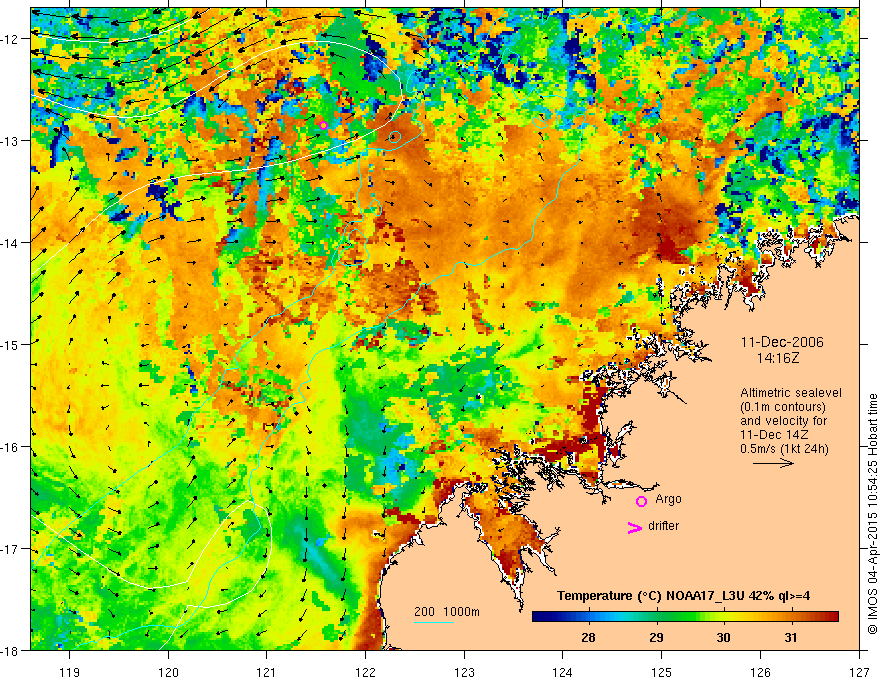Click the '31' value on the color bar
This screenshot has height=680, width=880.
click(x=791, y=637)
